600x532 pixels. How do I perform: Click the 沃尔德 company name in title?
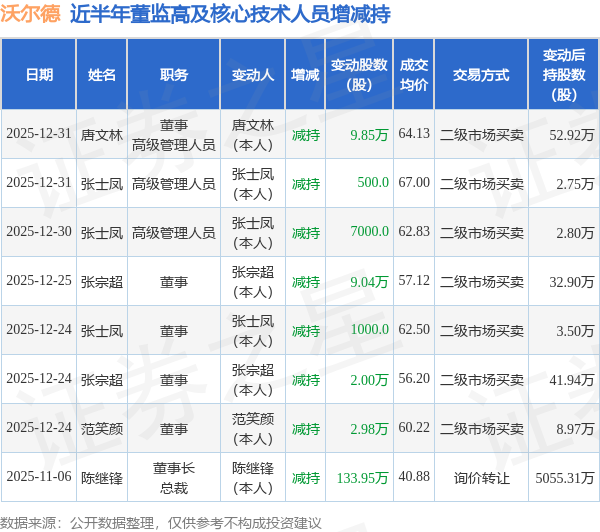tap(30, 14)
